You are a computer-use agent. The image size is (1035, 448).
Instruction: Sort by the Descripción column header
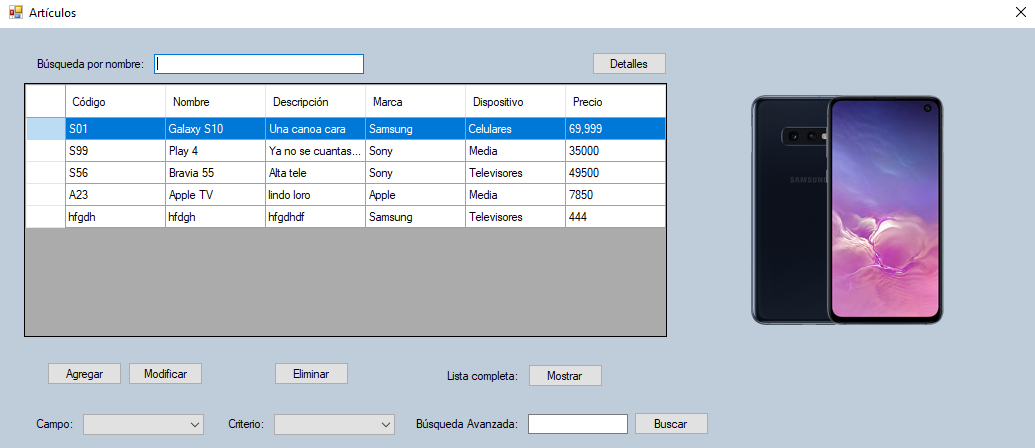[316, 102]
